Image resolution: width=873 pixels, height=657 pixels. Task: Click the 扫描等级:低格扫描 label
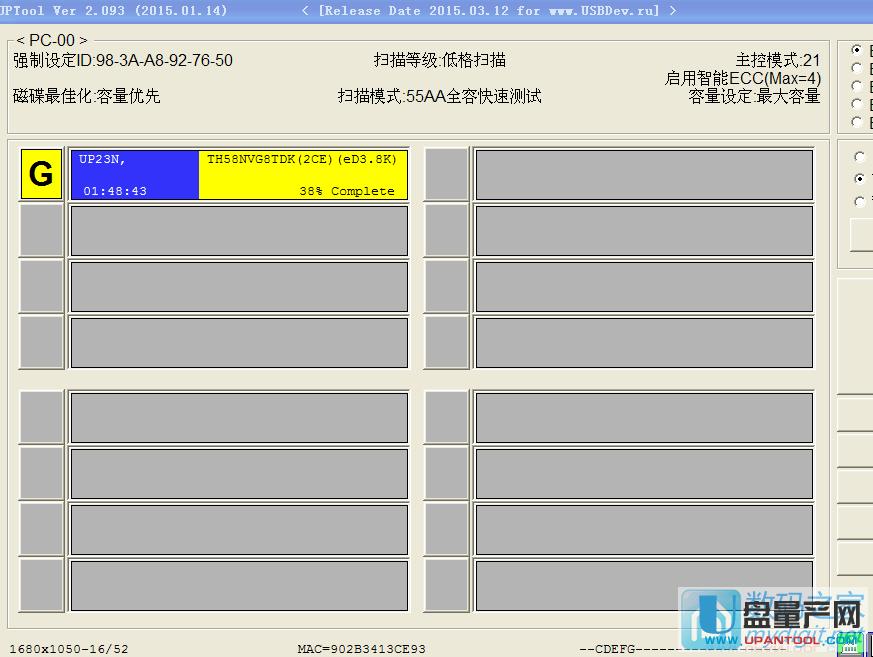(x=441, y=59)
